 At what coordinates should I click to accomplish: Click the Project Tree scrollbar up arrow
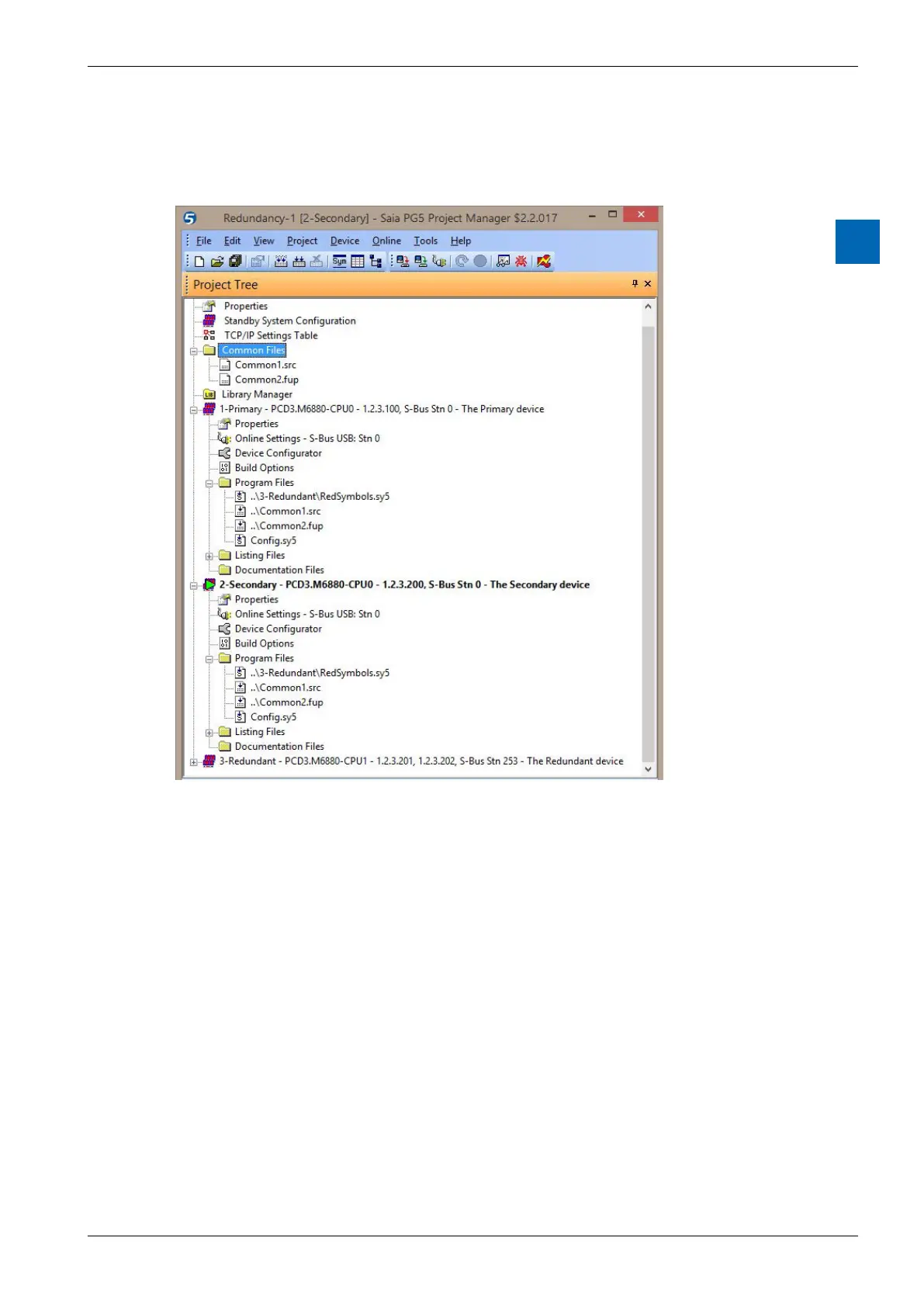[649, 307]
